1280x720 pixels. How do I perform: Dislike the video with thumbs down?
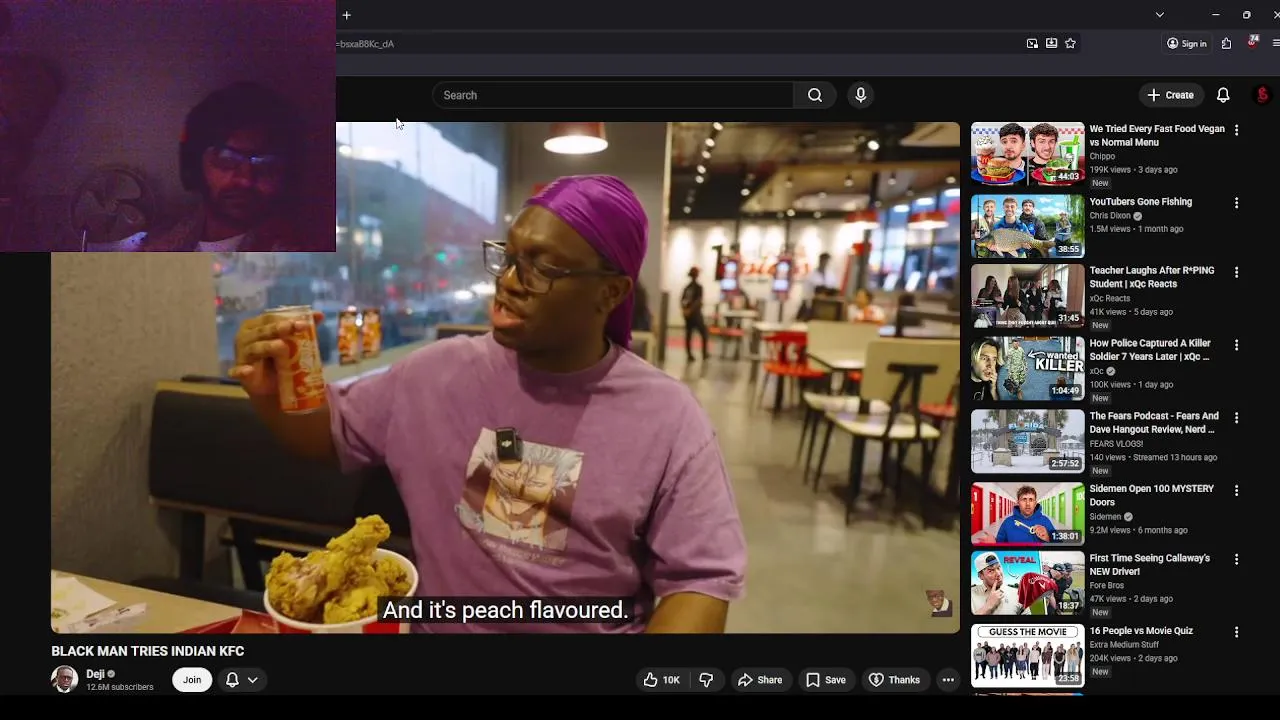pyautogui.click(x=706, y=680)
